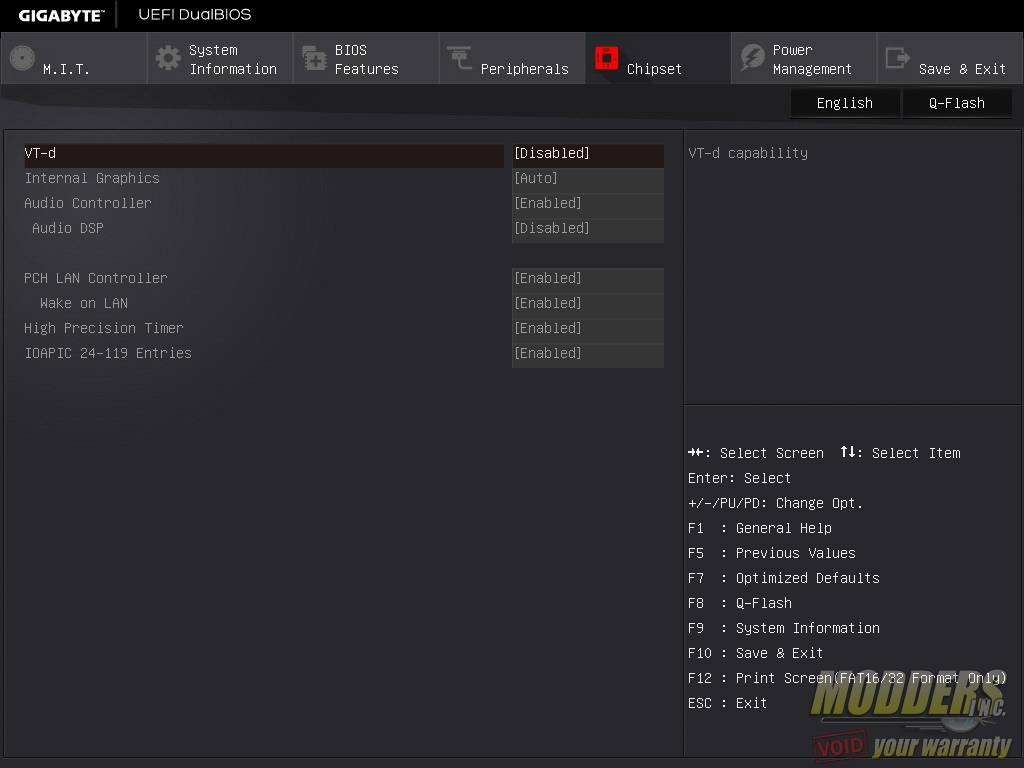Image resolution: width=1024 pixels, height=768 pixels.
Task: Click the 'Enter: Select' hint
Action: (x=739, y=478)
